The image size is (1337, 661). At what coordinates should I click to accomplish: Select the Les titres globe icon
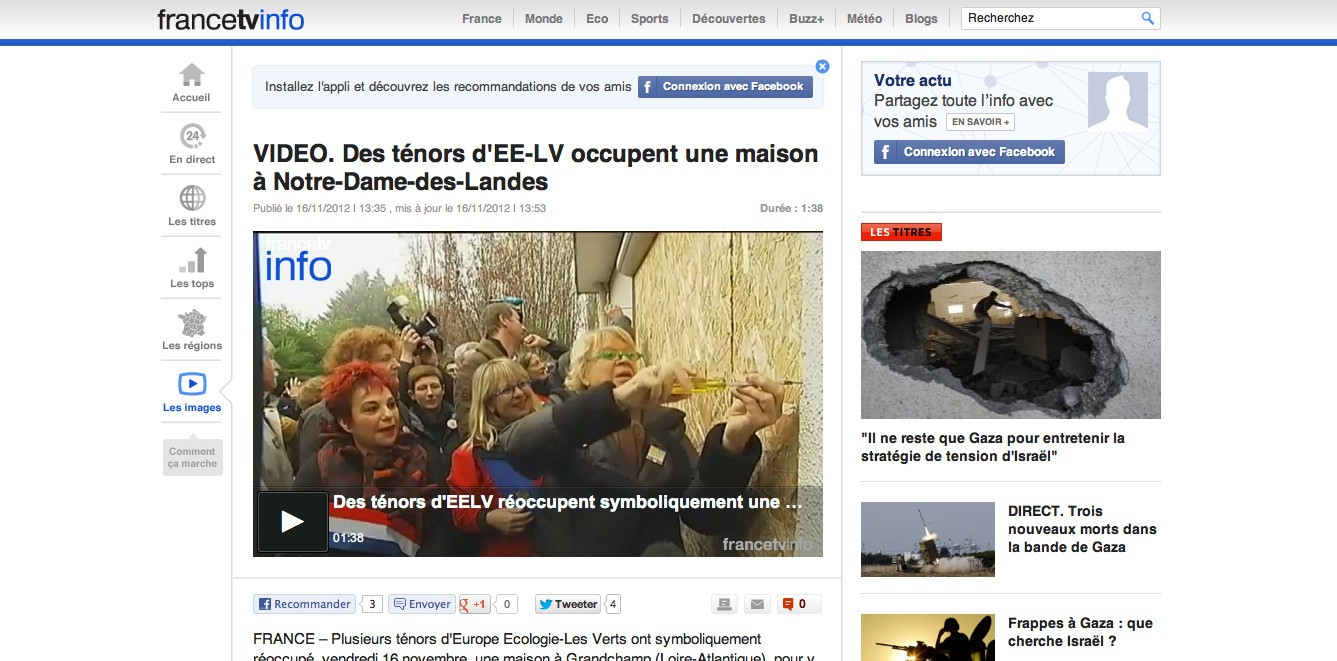[192, 198]
